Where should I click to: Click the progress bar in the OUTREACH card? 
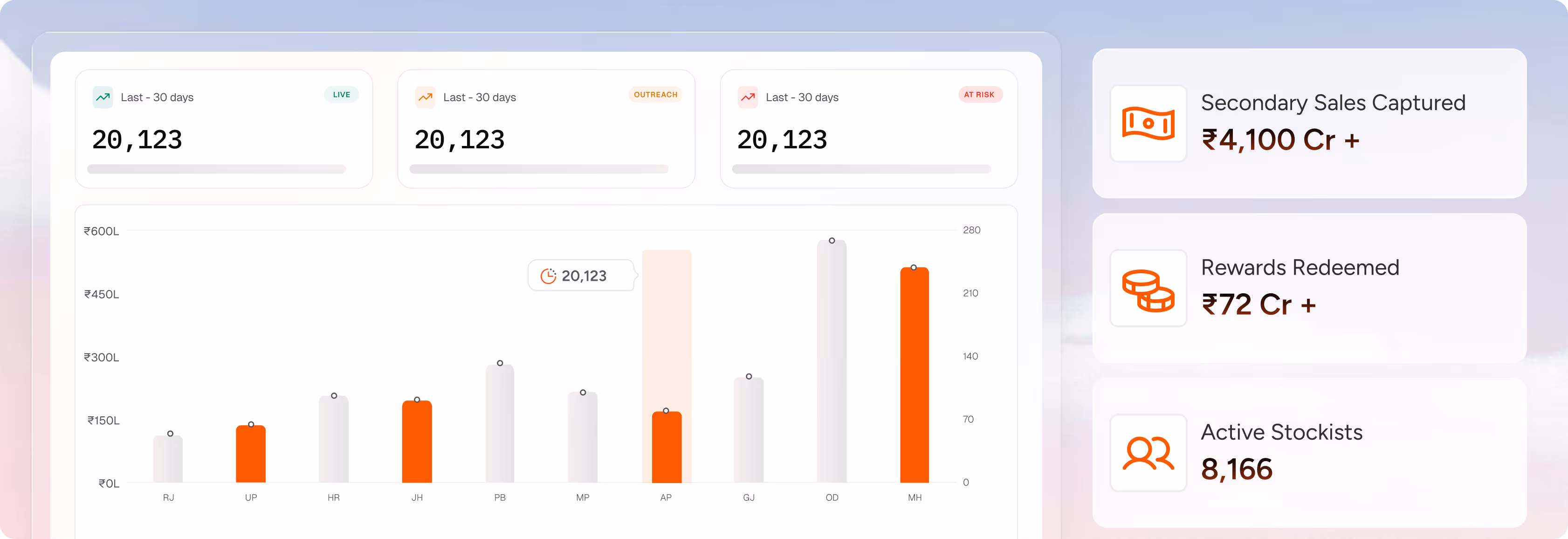pos(539,169)
